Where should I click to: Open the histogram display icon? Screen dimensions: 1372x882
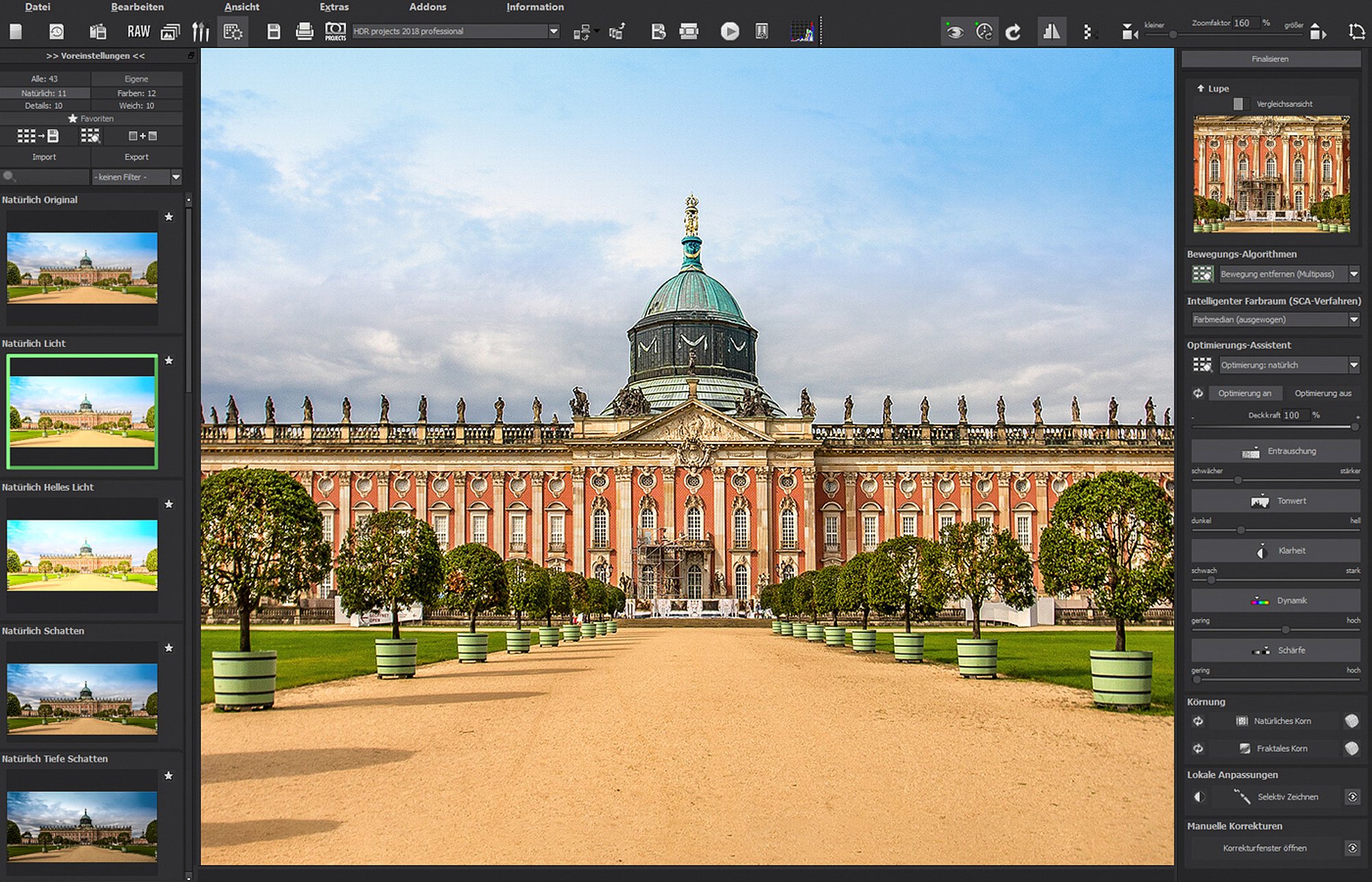click(x=801, y=32)
